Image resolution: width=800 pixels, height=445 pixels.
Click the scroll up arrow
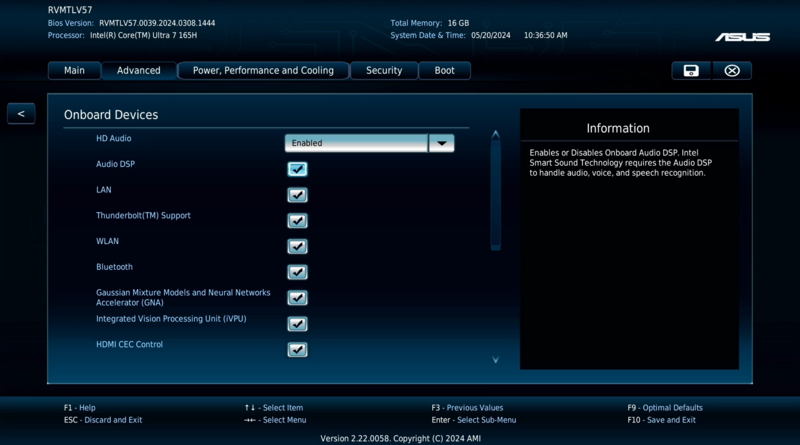(495, 134)
